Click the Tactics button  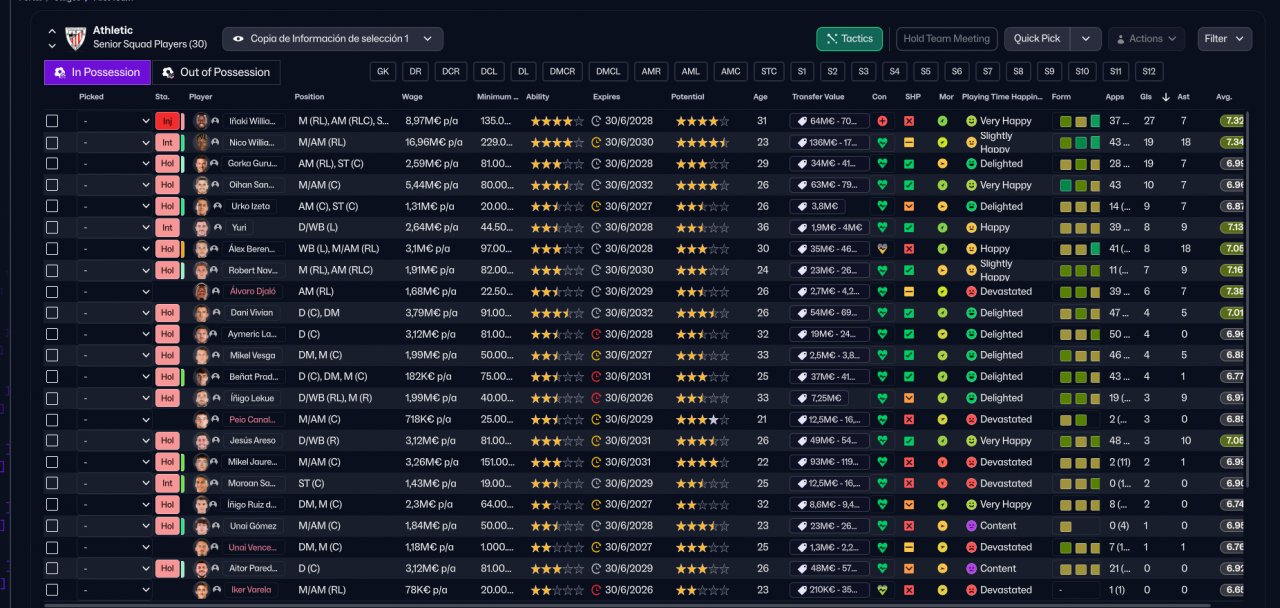coord(849,39)
